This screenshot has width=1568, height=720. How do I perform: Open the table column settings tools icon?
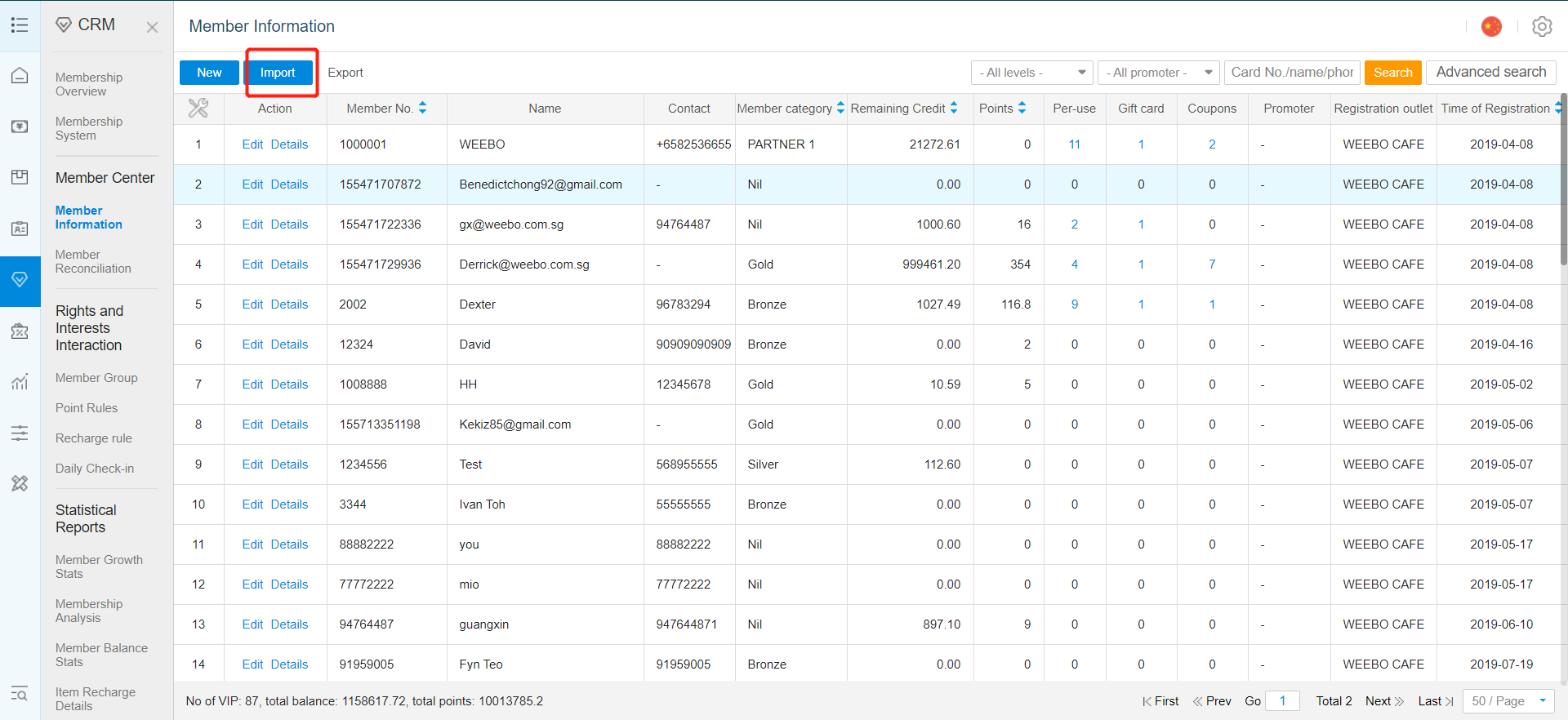click(x=198, y=109)
